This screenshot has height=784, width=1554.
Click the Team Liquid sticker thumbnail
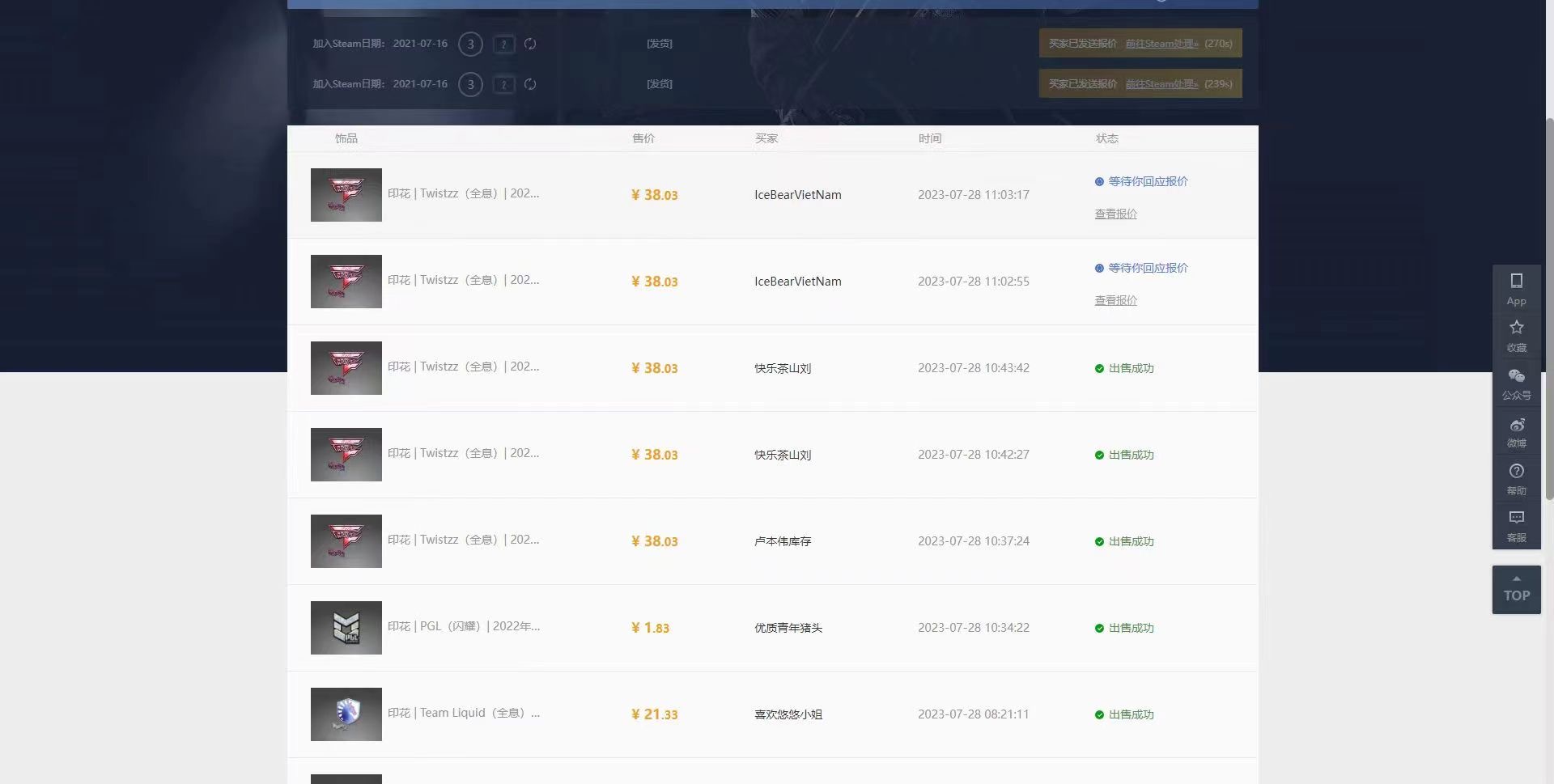click(346, 714)
